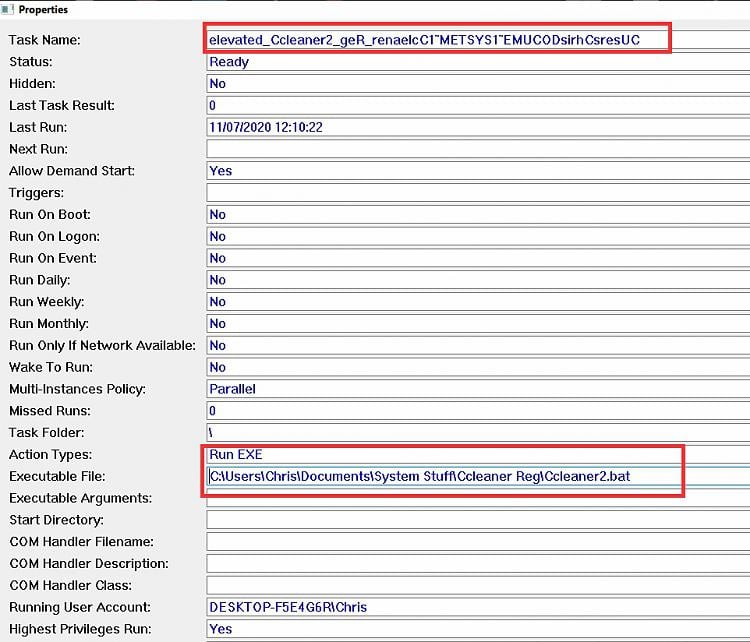Click Run Only If Network Available value
750x642 pixels.
[x=478, y=345]
